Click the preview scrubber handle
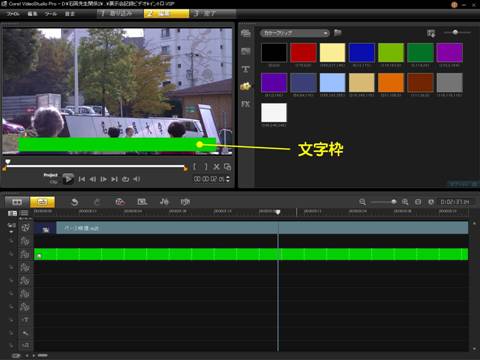 (x=7, y=162)
